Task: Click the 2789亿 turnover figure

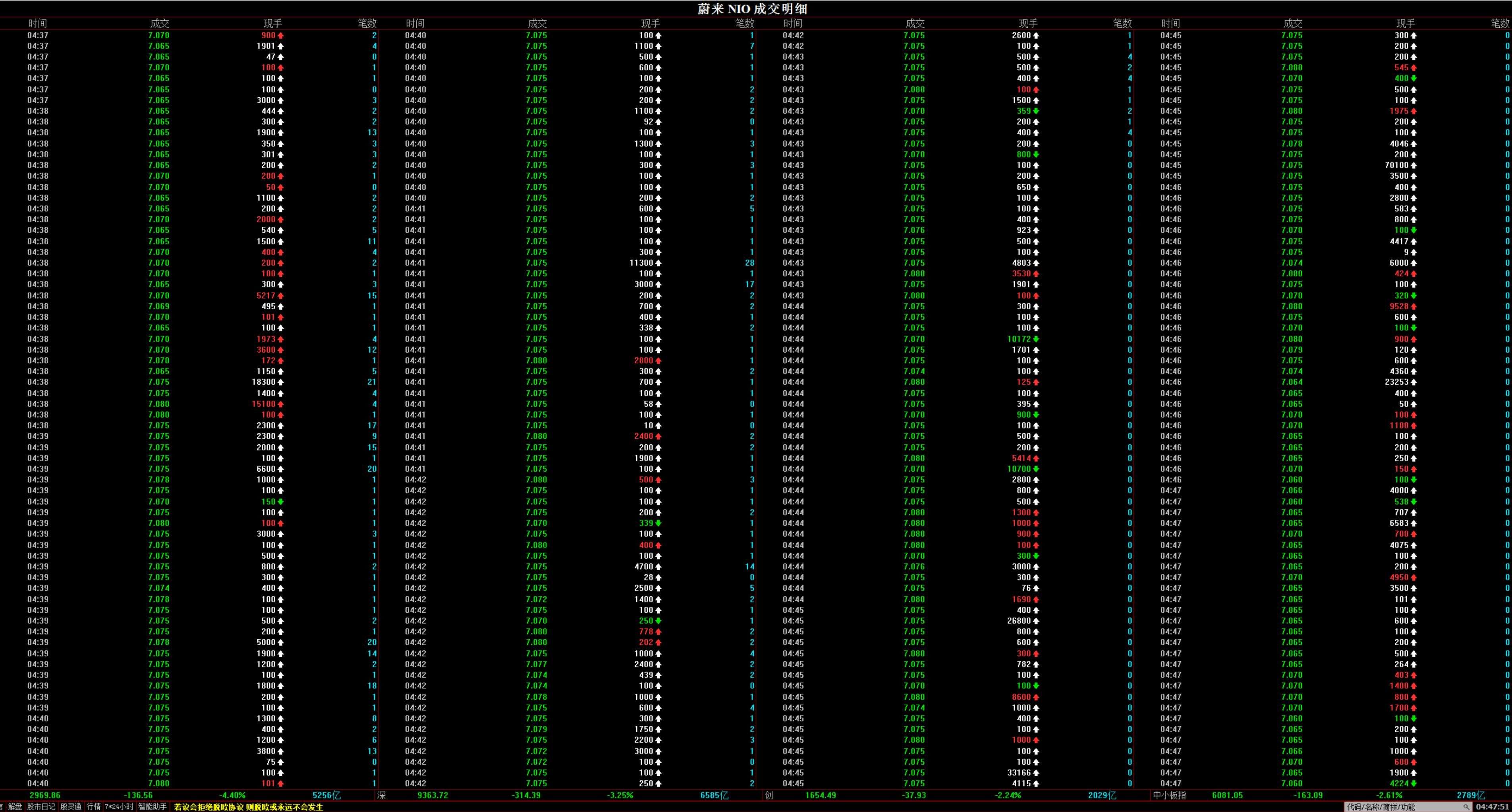Action: pyautogui.click(x=1471, y=796)
